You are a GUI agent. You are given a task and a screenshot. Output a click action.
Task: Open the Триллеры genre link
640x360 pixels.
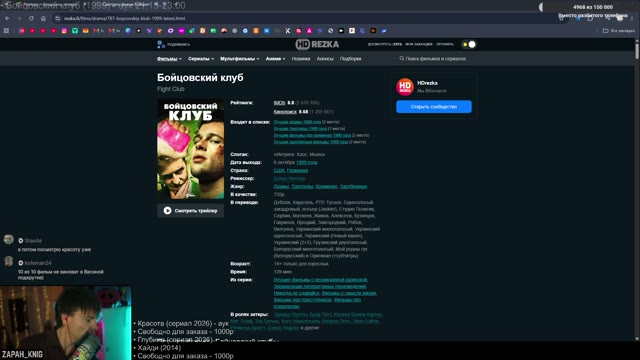point(302,187)
